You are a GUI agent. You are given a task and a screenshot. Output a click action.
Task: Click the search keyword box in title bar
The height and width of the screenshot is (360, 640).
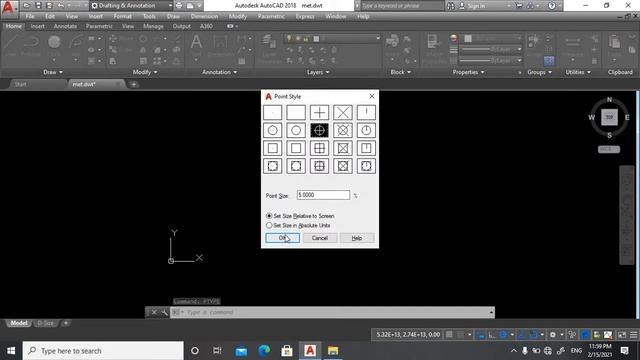point(402,6)
